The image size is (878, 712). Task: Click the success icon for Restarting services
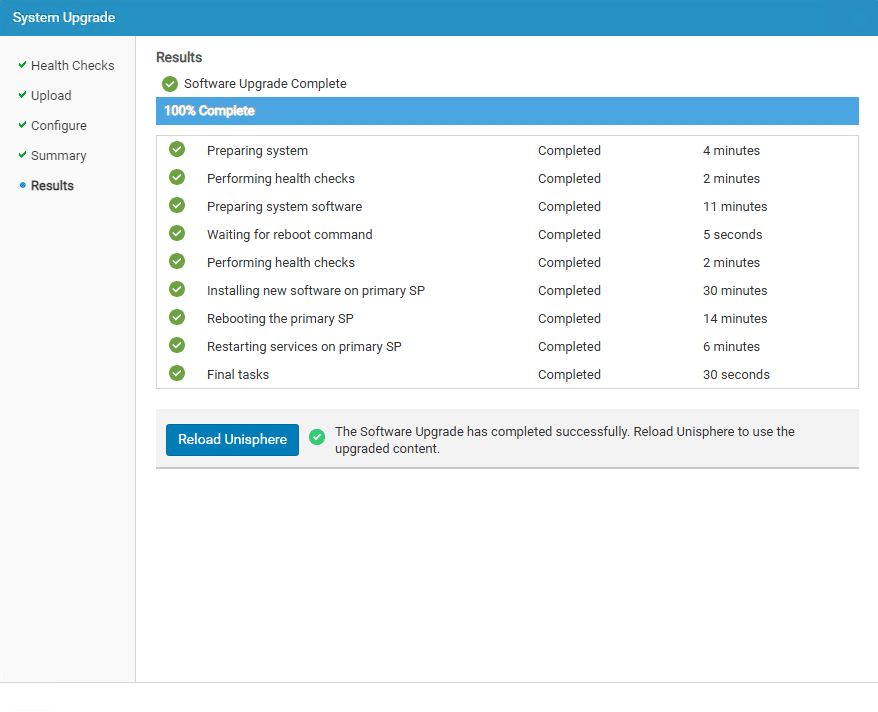pyautogui.click(x=177, y=345)
